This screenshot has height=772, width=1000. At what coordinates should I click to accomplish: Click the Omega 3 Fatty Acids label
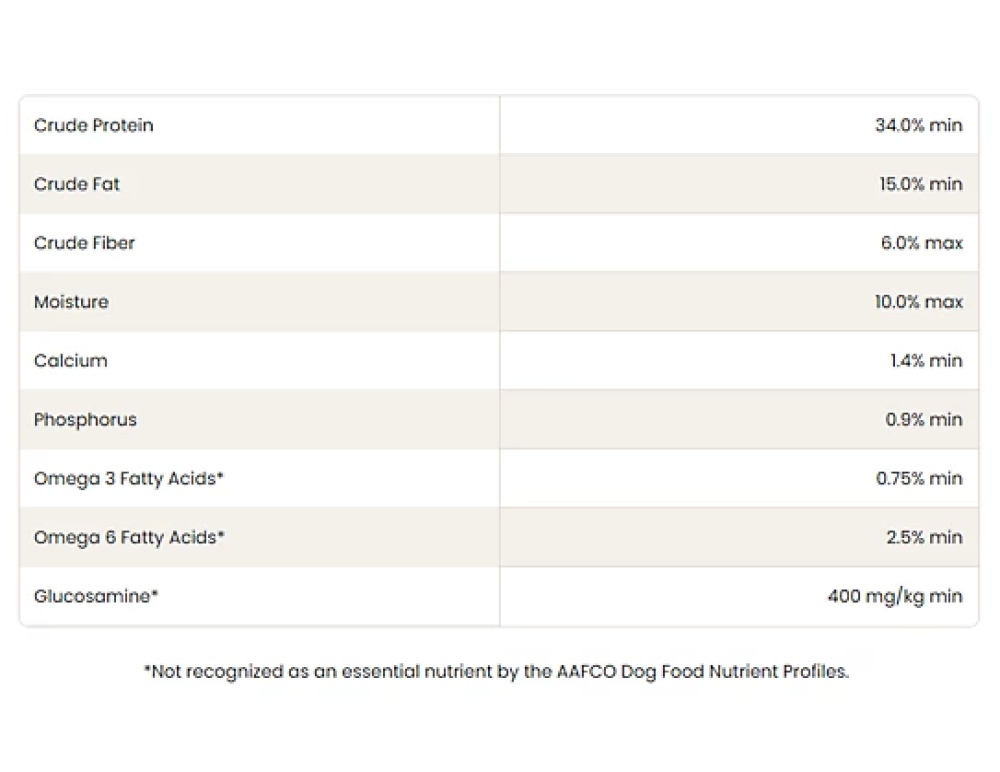point(129,479)
